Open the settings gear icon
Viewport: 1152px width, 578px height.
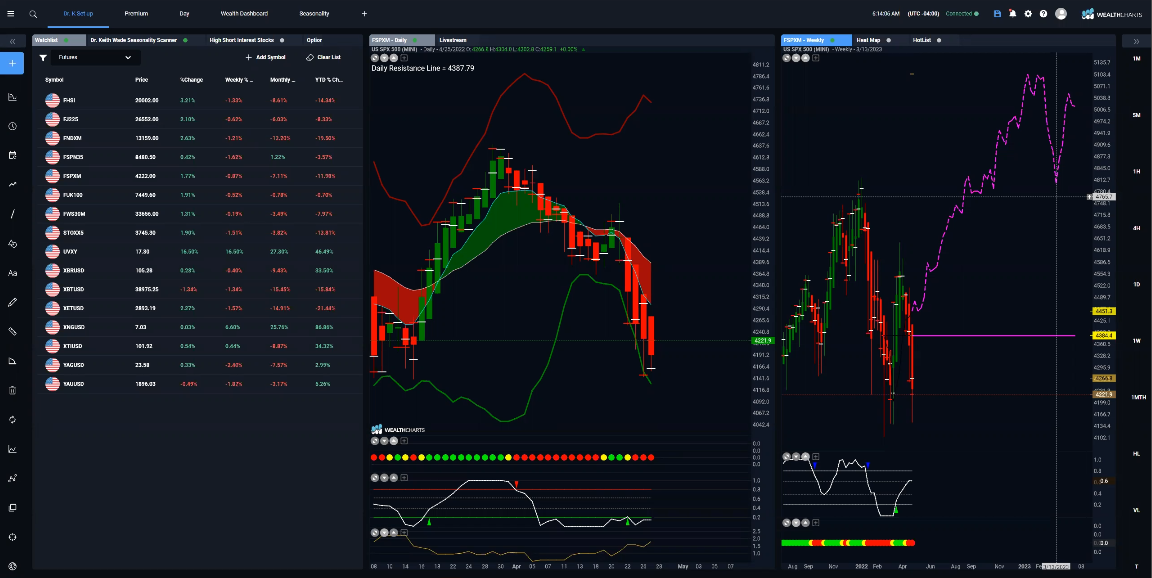pos(1028,13)
